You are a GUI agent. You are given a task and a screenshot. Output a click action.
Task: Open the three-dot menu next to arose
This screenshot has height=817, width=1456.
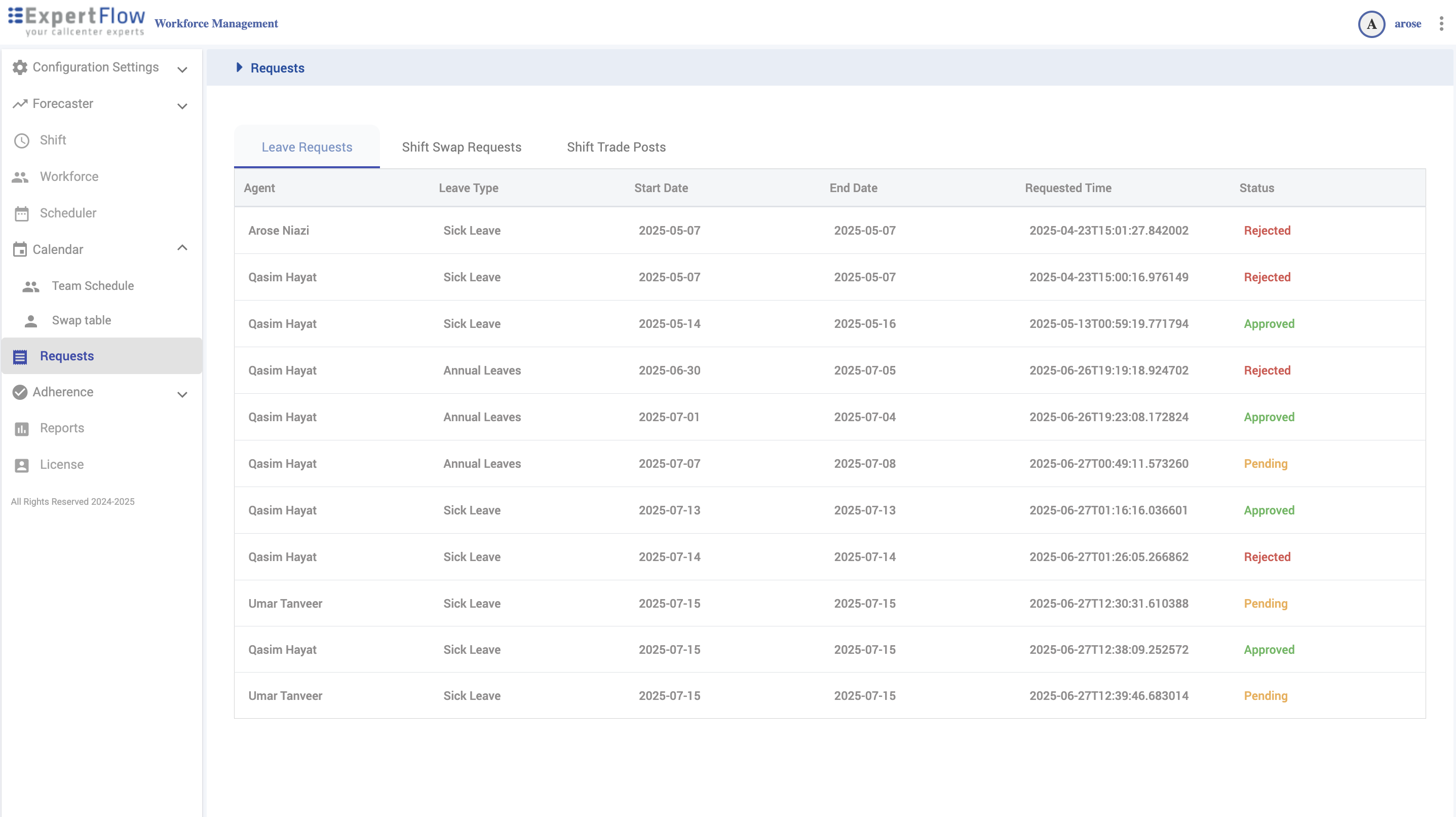coord(1441,24)
